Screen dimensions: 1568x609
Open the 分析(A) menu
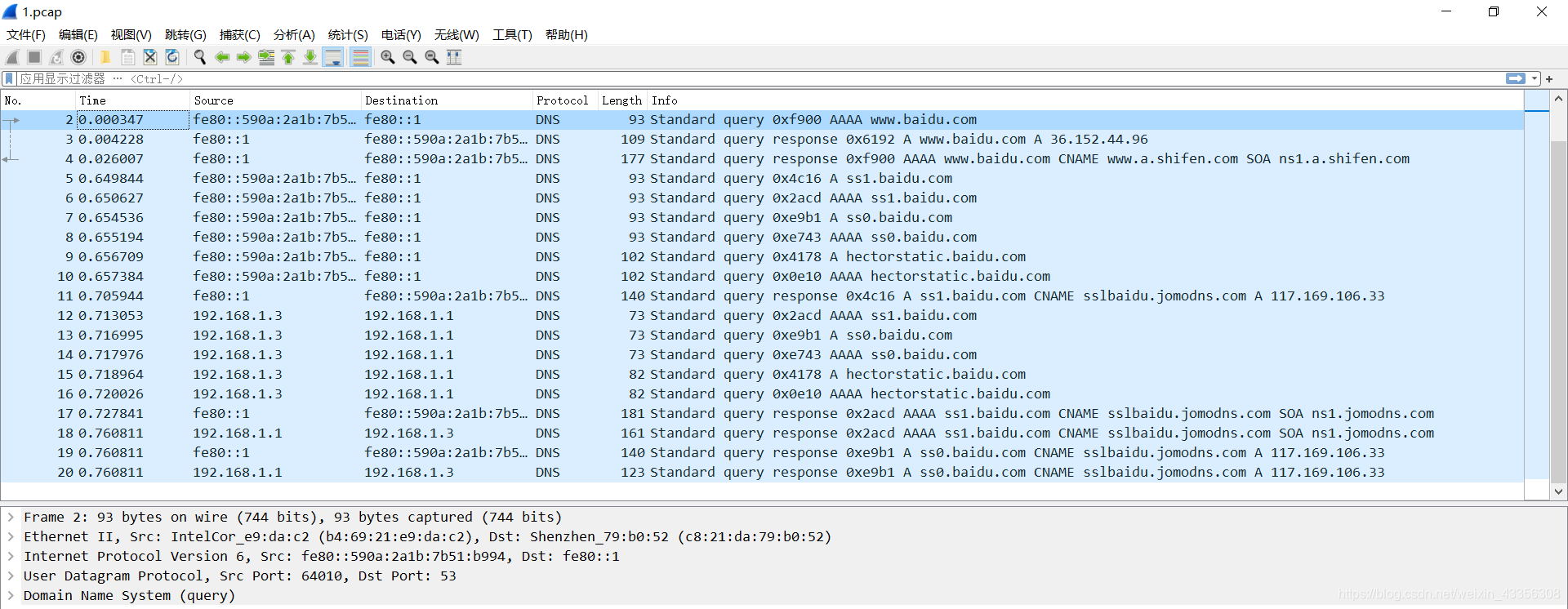[294, 34]
